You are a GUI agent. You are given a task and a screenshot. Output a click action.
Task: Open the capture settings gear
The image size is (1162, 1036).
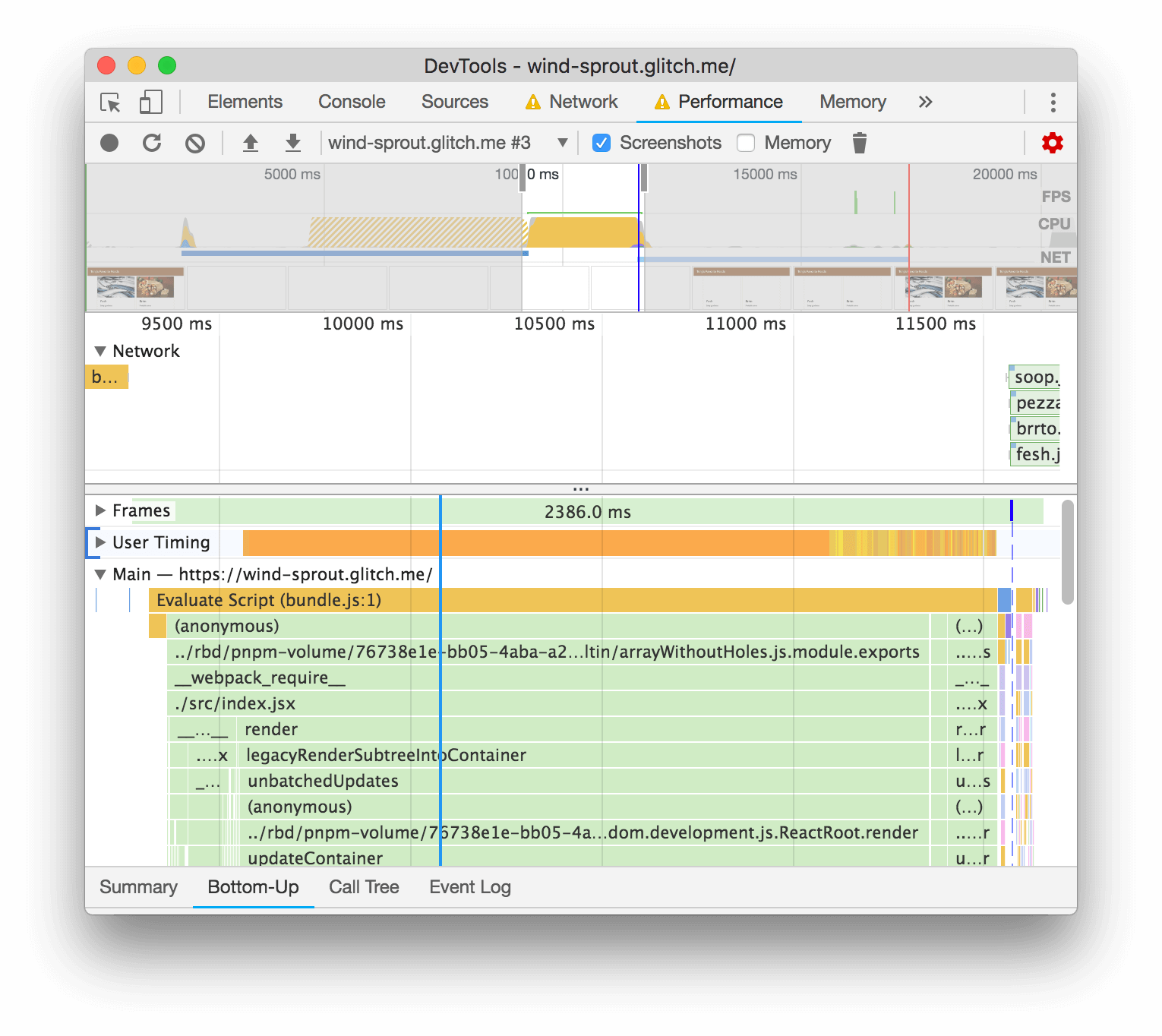pos(1053,142)
